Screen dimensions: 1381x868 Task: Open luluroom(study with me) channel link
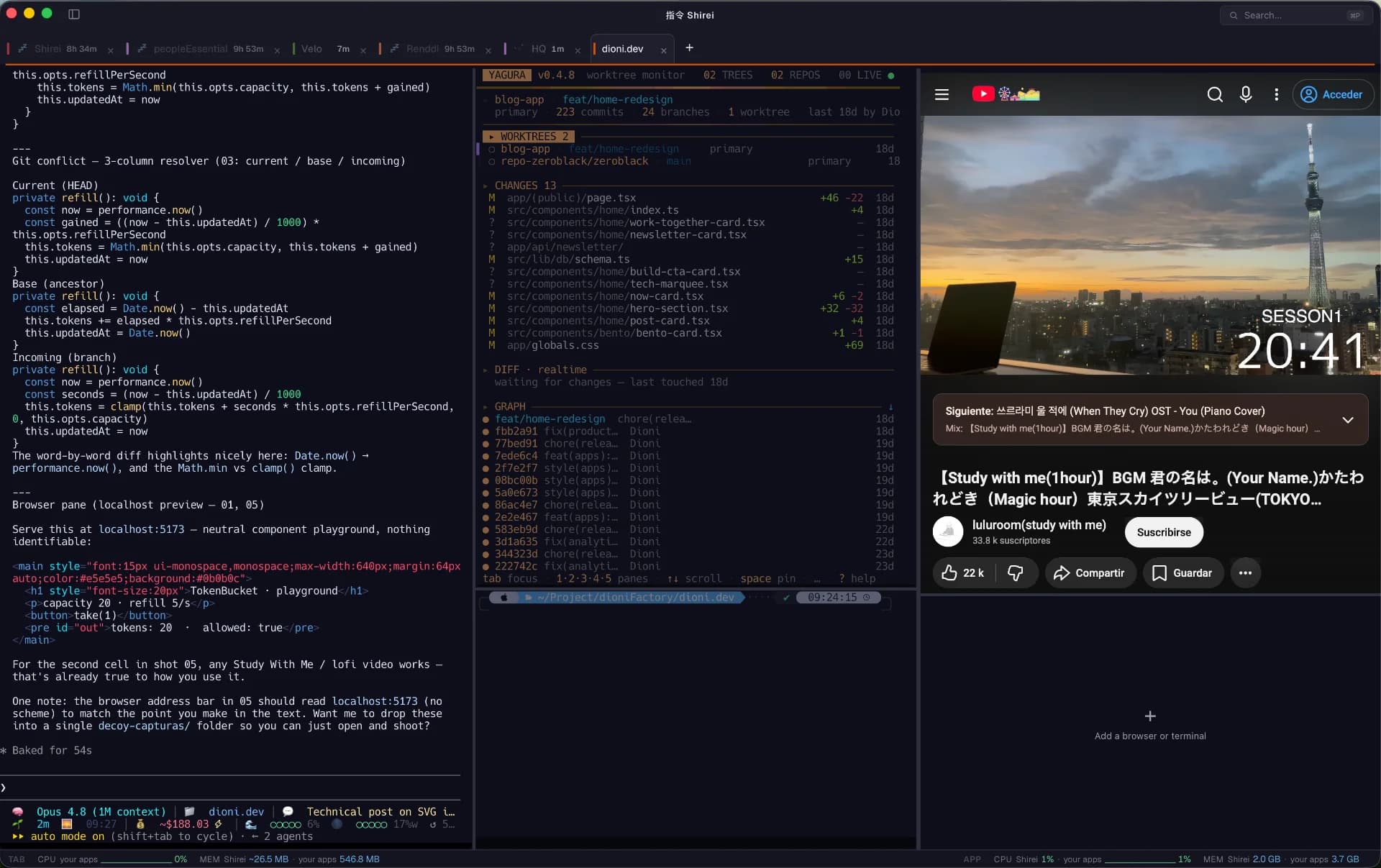pyautogui.click(x=1039, y=525)
